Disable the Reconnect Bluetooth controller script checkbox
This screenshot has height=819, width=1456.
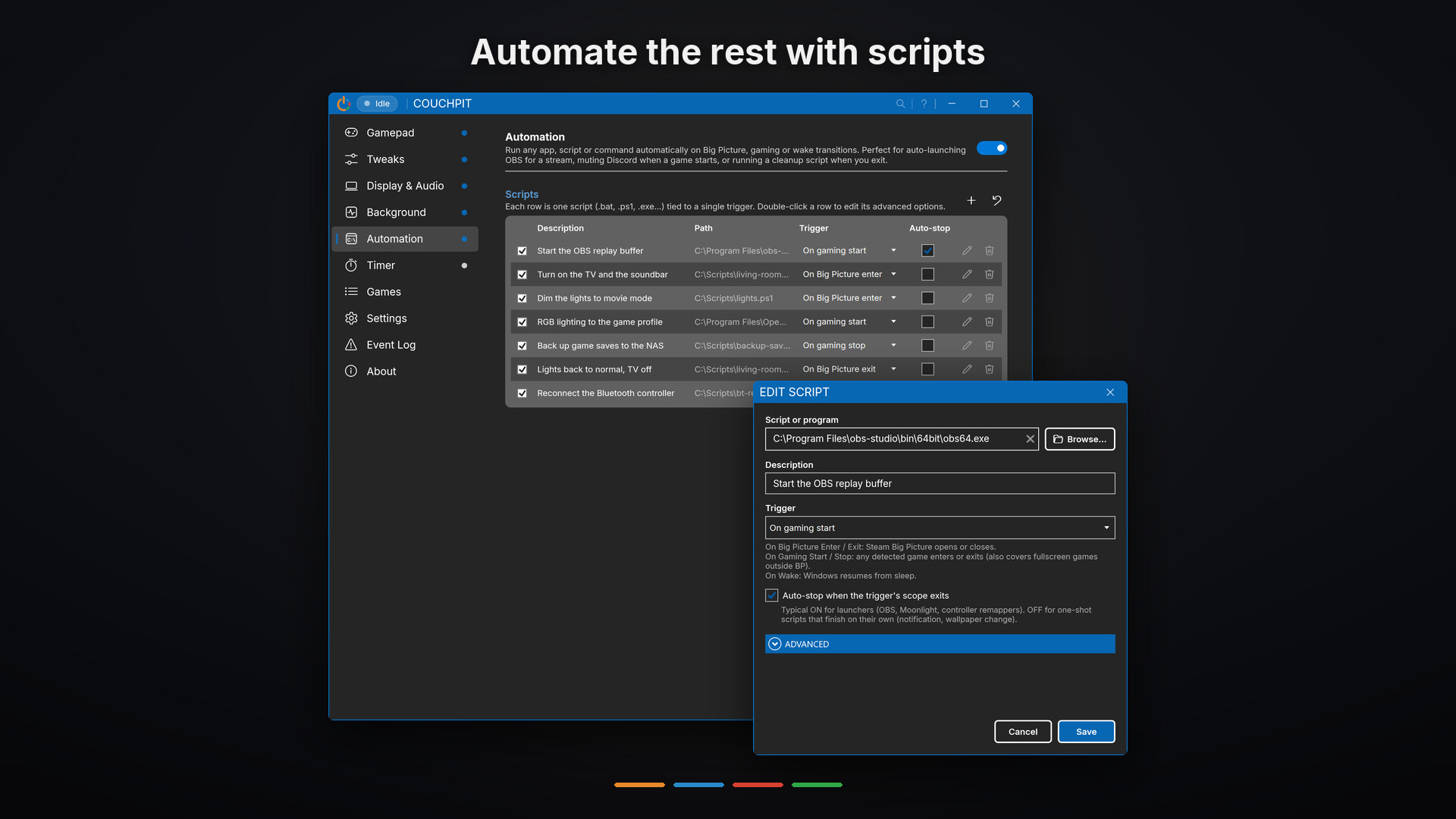pyautogui.click(x=522, y=394)
